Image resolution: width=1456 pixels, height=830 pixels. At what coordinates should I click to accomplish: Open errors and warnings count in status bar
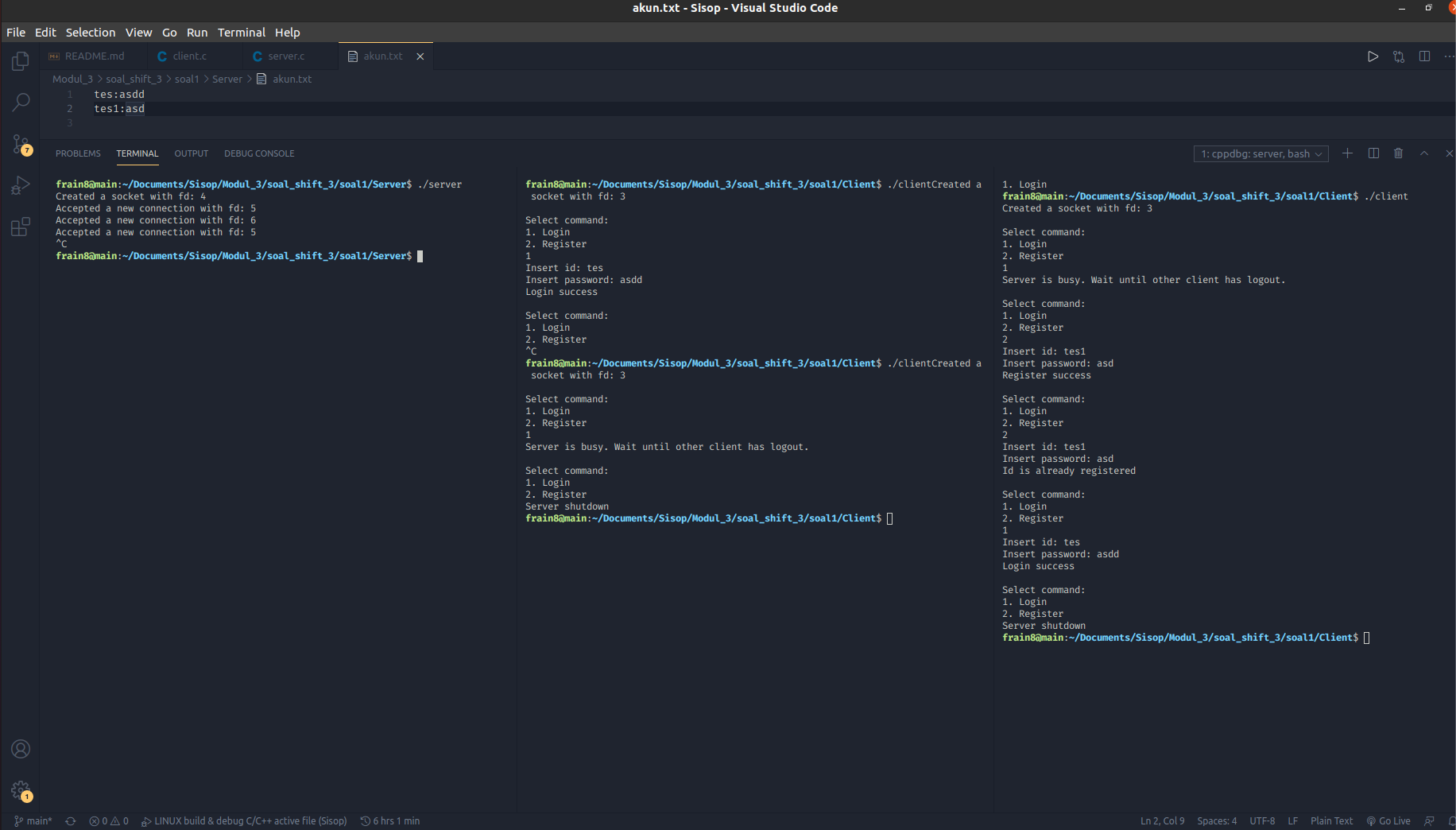coord(109,821)
